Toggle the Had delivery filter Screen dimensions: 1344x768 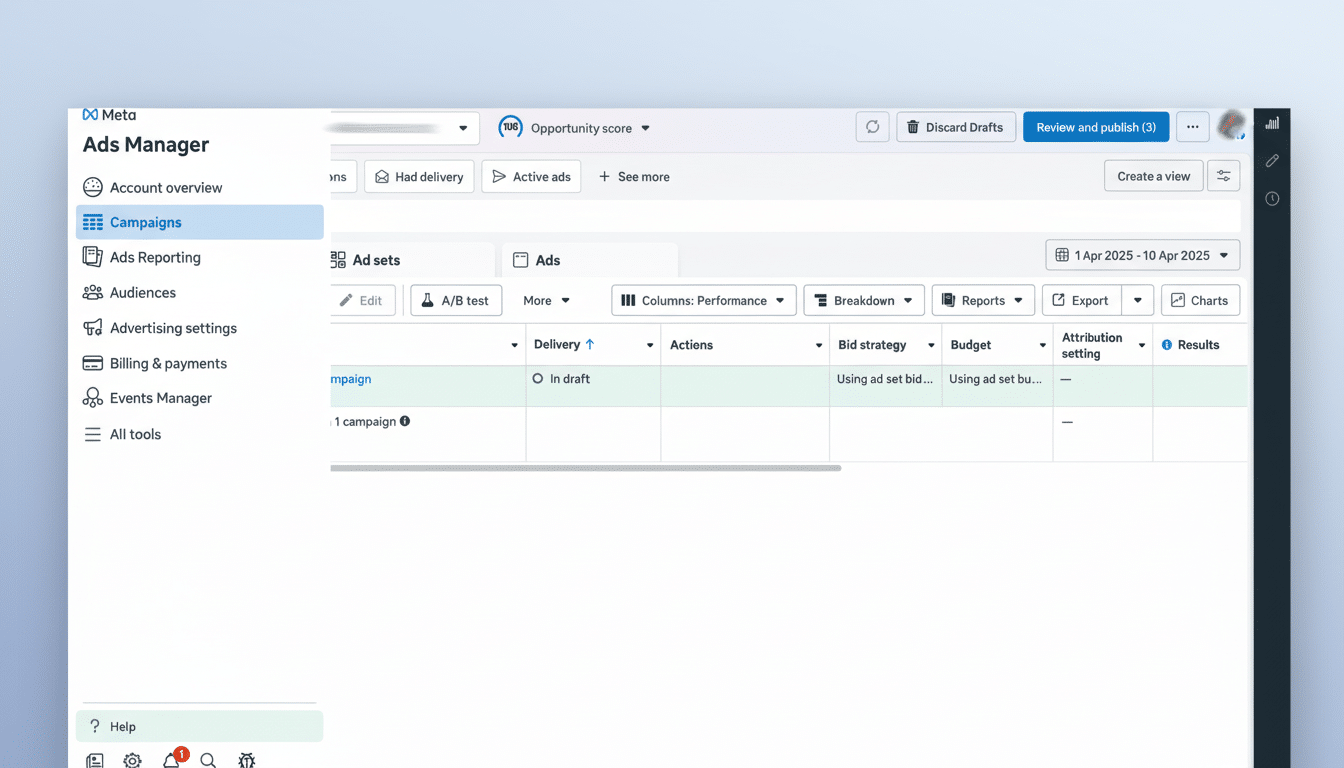point(419,176)
